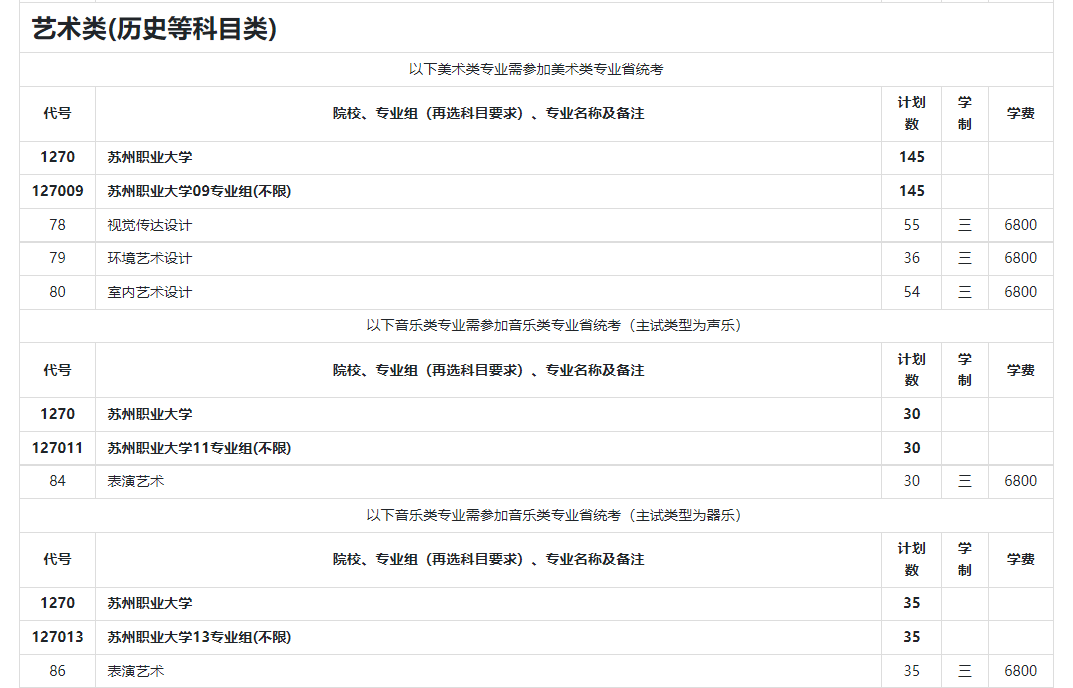Click tuition 6800 in the 视觉传达设计 row
This screenshot has height=688, width=1073.
click(1020, 225)
